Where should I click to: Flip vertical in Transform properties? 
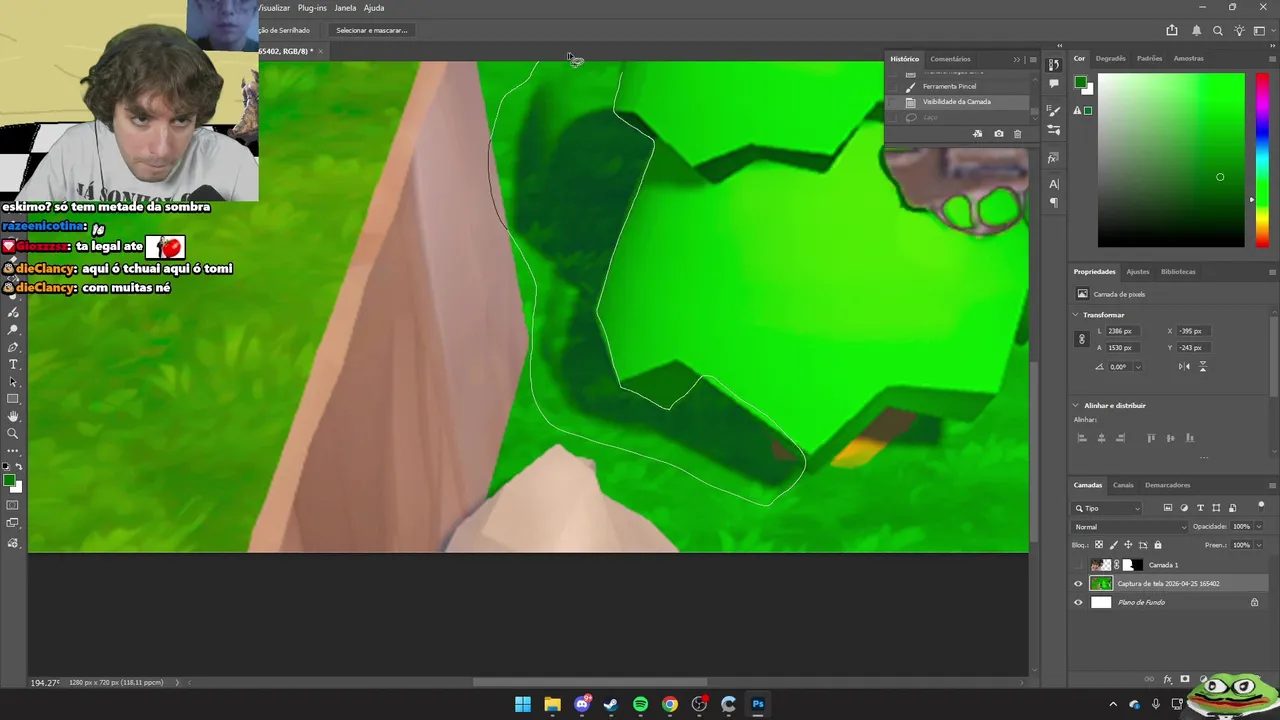[1203, 367]
